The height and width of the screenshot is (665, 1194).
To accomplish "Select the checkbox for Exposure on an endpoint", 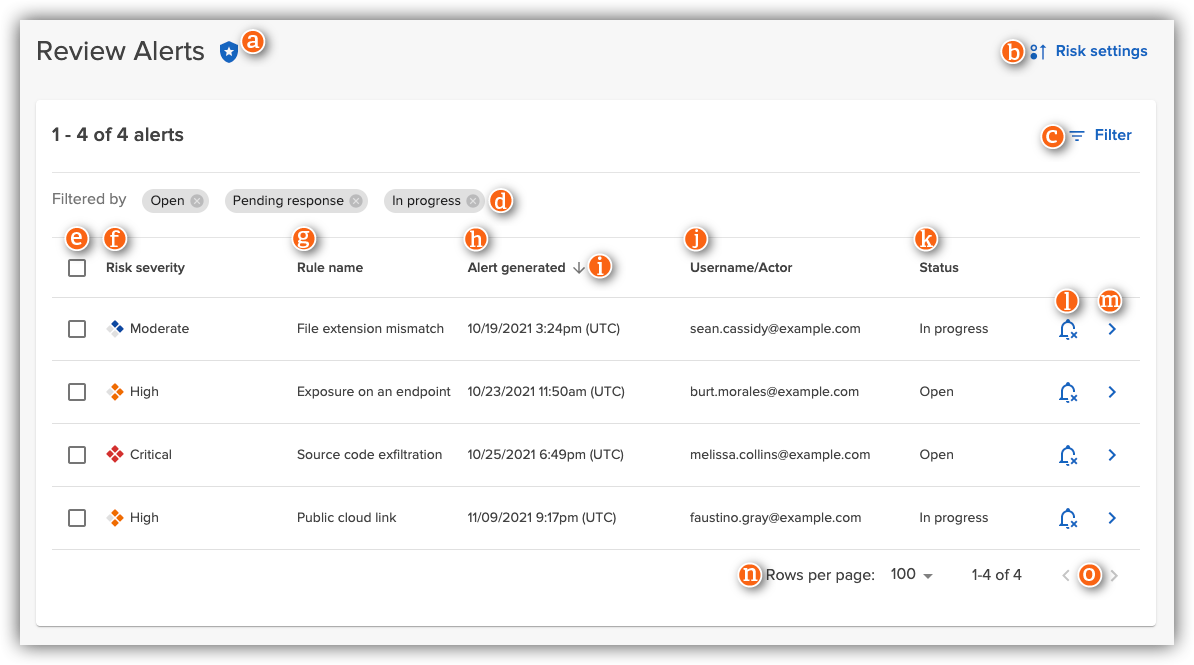I will (x=77, y=392).
